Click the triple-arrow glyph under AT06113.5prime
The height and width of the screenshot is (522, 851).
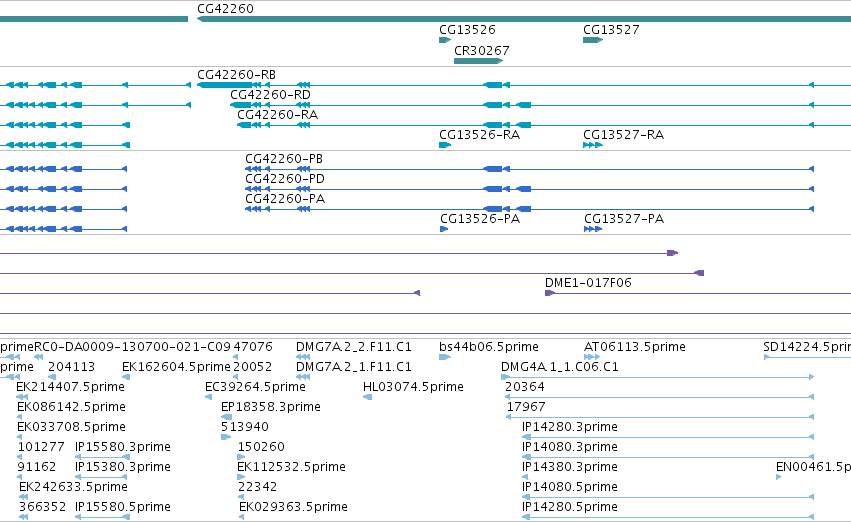coord(592,357)
